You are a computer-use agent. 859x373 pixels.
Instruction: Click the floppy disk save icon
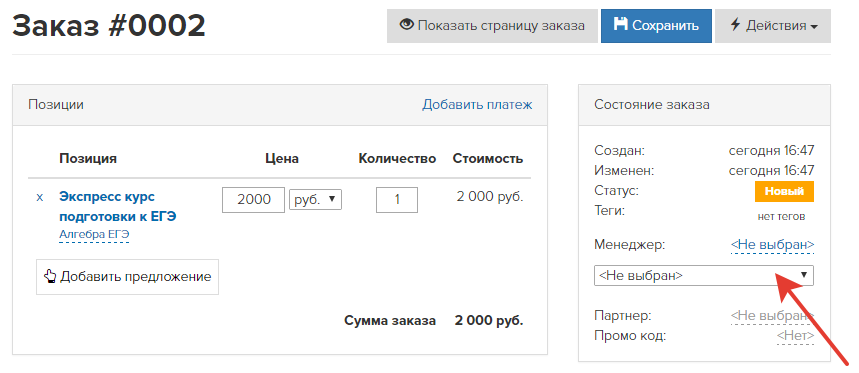tap(620, 25)
